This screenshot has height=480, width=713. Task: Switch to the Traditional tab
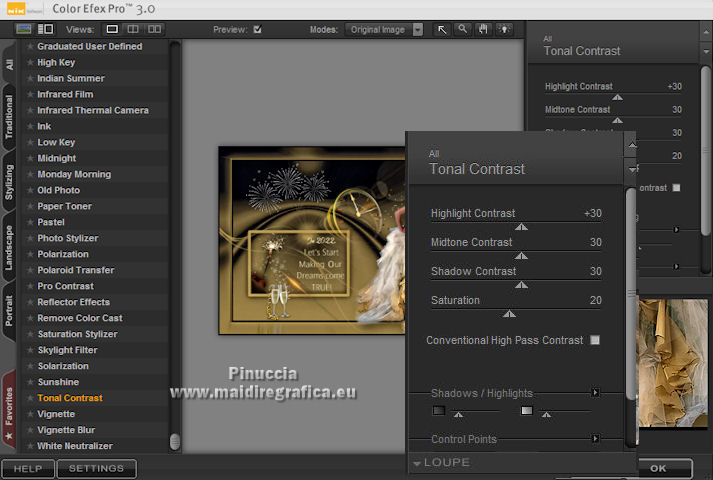pyautogui.click(x=9, y=117)
